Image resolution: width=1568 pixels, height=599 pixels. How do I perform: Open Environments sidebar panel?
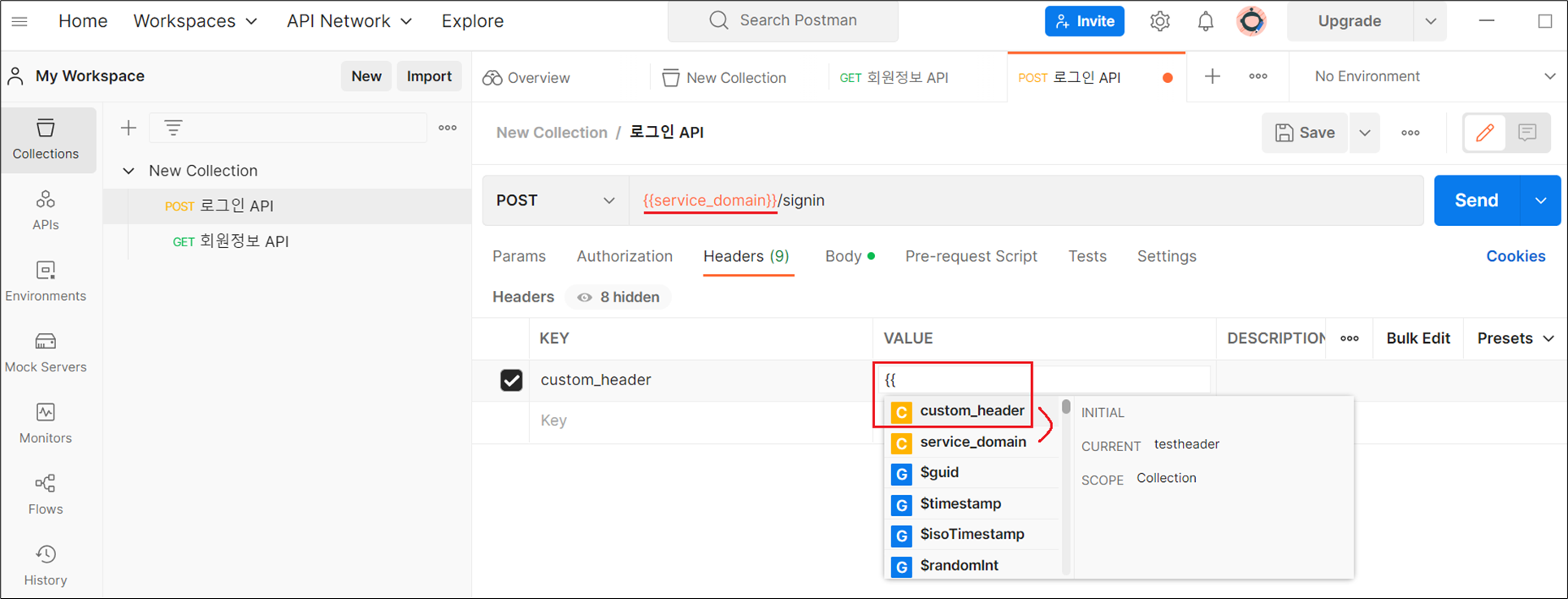tap(45, 281)
